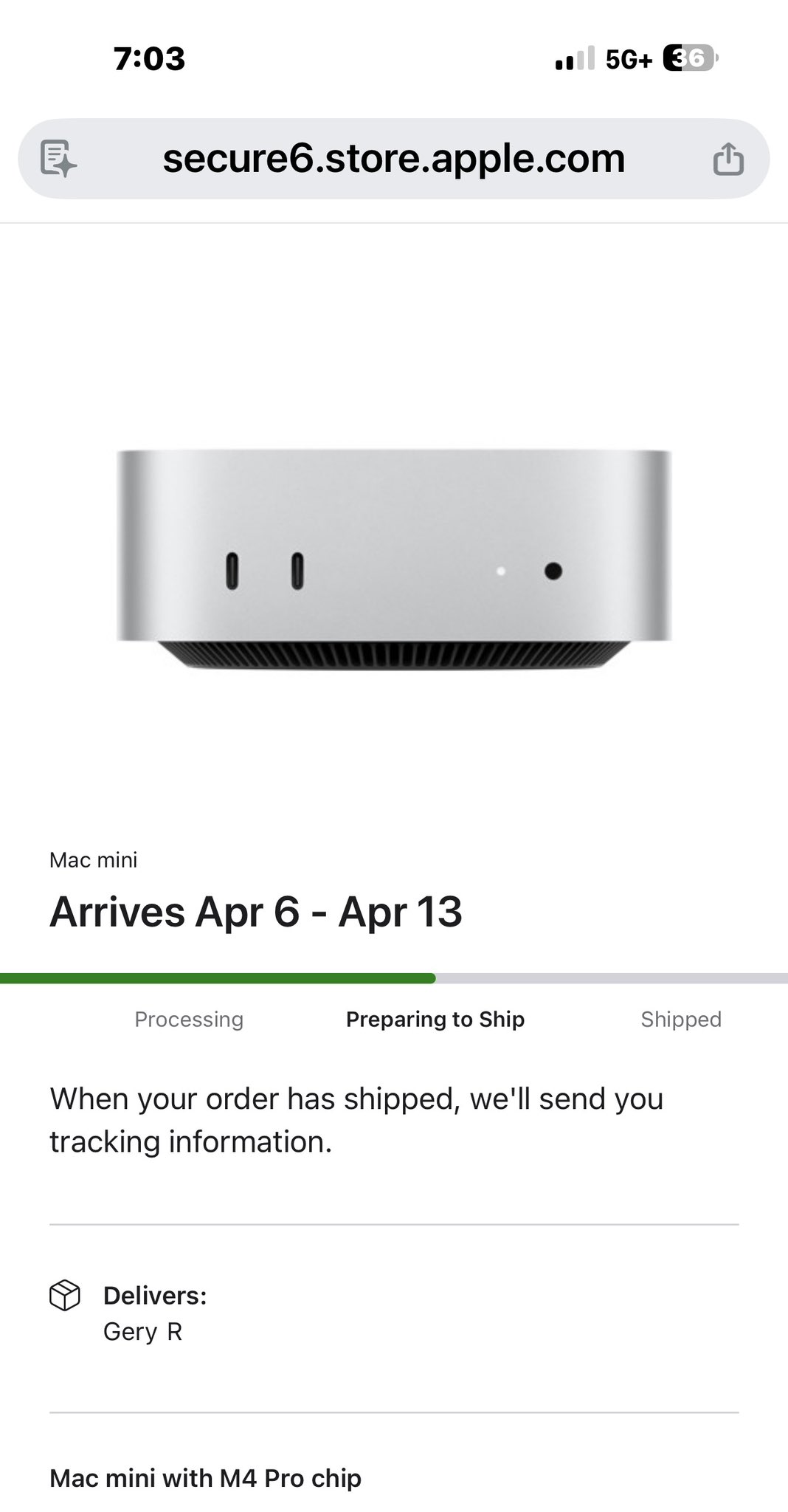
Task: Tap the battery indicator showing 36
Action: [690, 58]
